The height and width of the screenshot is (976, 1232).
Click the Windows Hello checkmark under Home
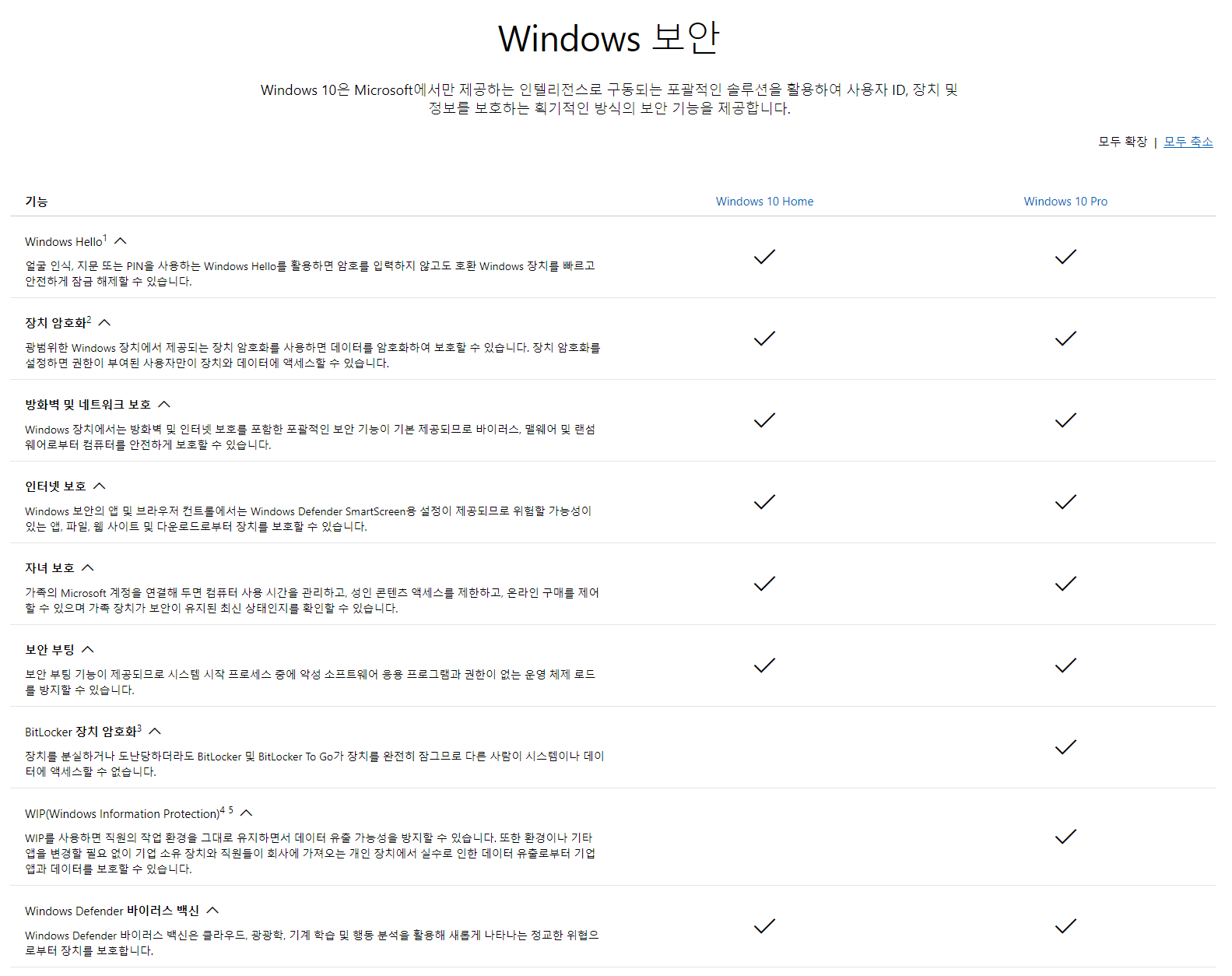tap(765, 257)
